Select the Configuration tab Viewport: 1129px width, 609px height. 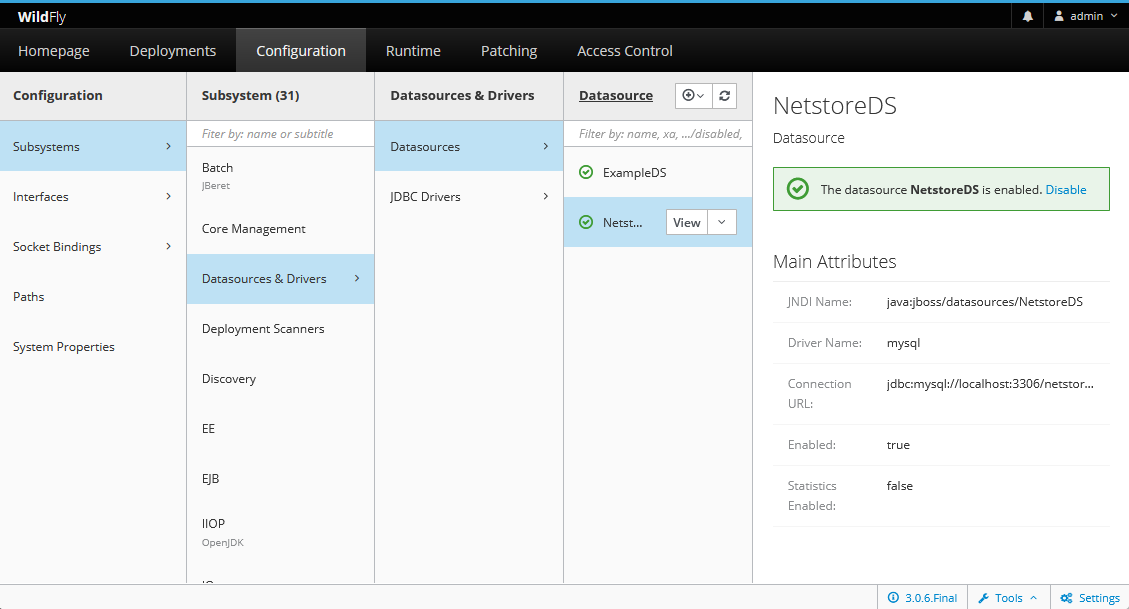pyautogui.click(x=301, y=51)
